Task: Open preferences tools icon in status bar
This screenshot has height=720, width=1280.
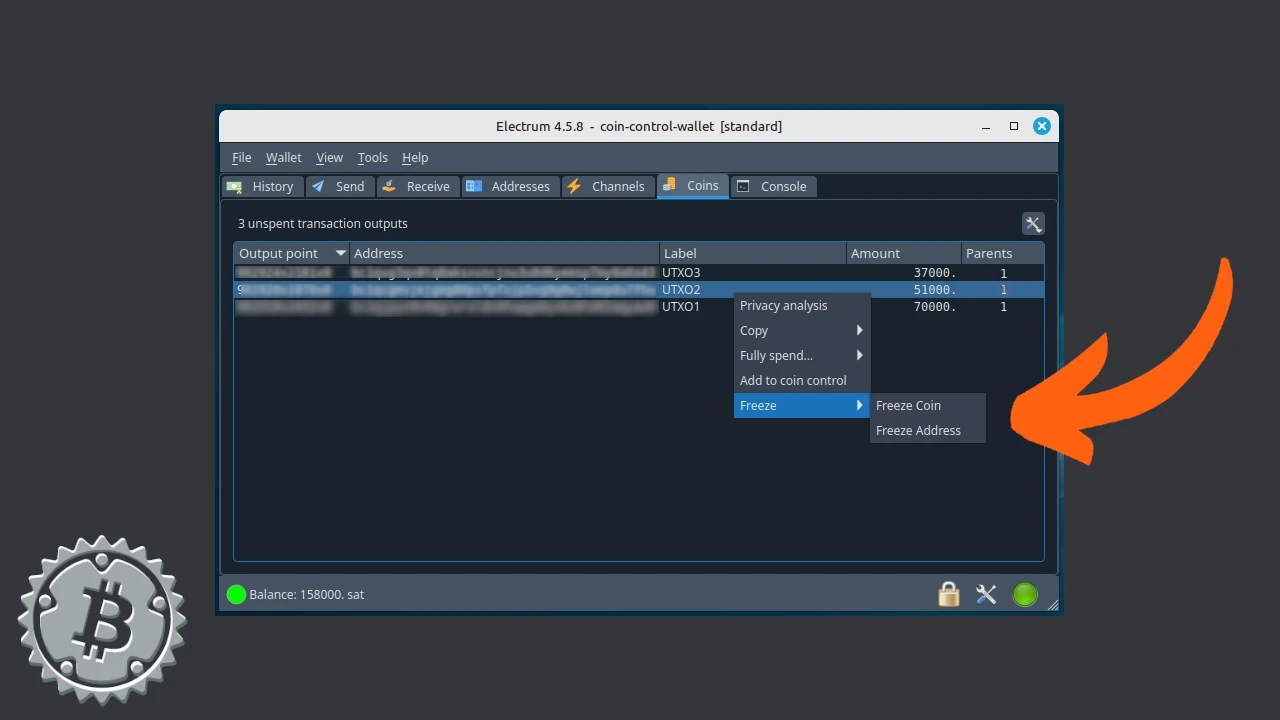Action: 986,594
